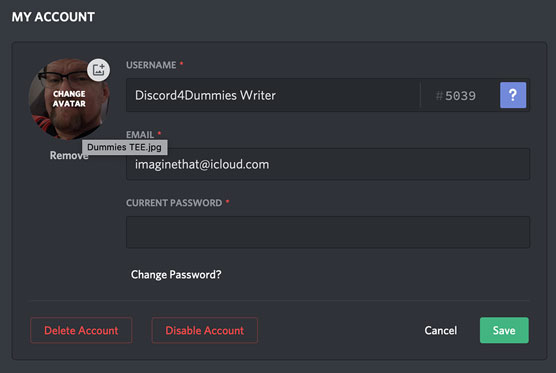Click the red asterisk beside USERNAME
Viewport: 556px width, 373px height.
click(181, 63)
